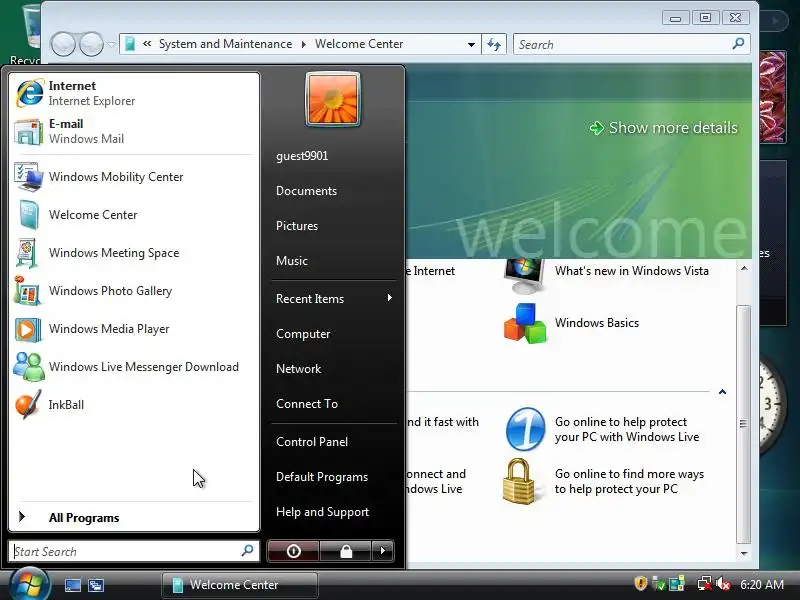
Task: Click Go online to find more ways text
Action: click(630, 481)
